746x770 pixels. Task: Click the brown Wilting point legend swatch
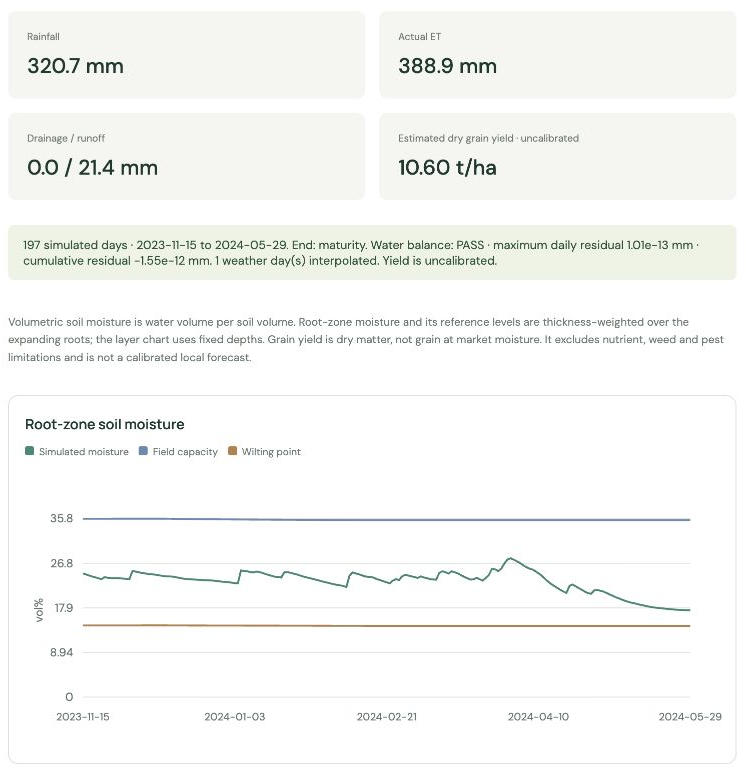coord(232,451)
